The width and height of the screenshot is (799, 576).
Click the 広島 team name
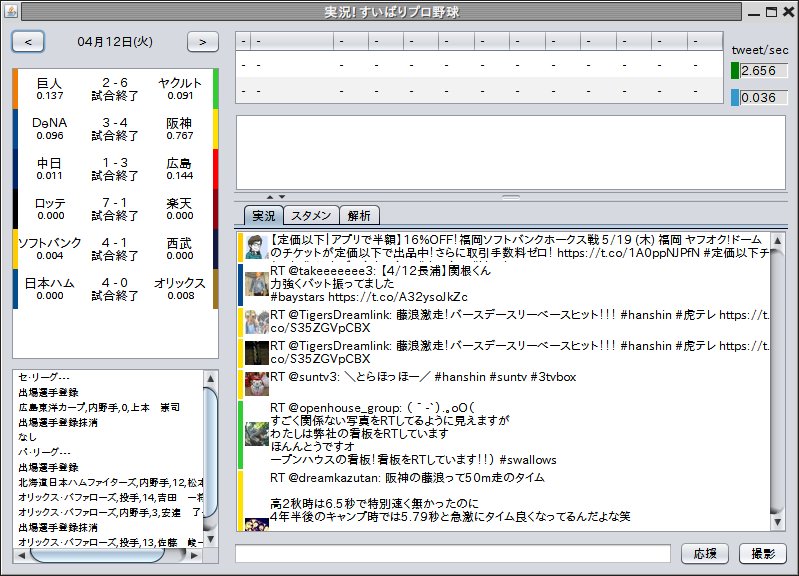[x=179, y=163]
